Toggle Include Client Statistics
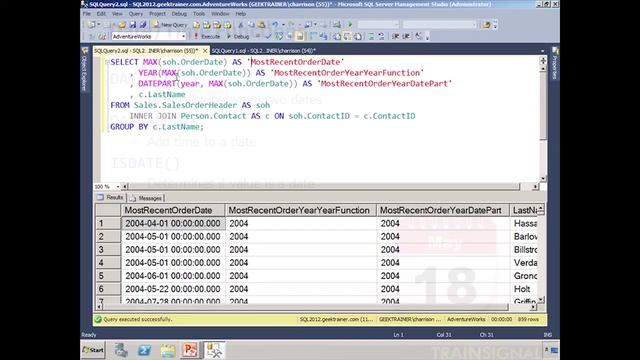This screenshot has width=640, height=360. pyautogui.click(x=324, y=36)
